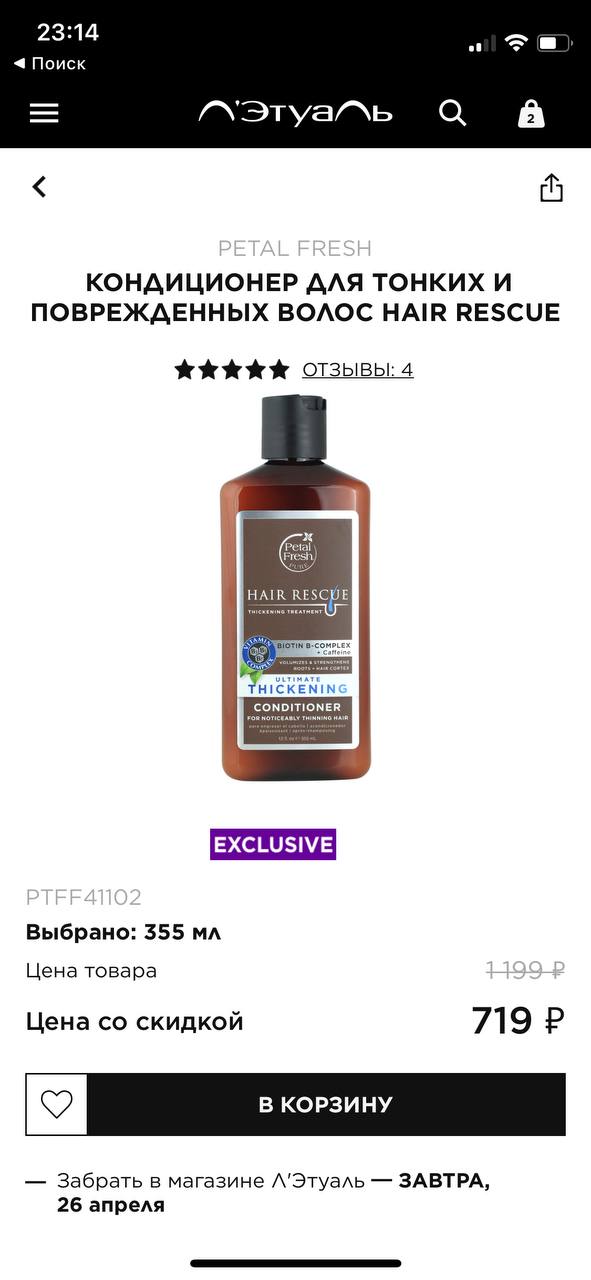The width and height of the screenshot is (591, 1280).
Task: Tap the Л'Этуаль logo
Action: [x=295, y=112]
